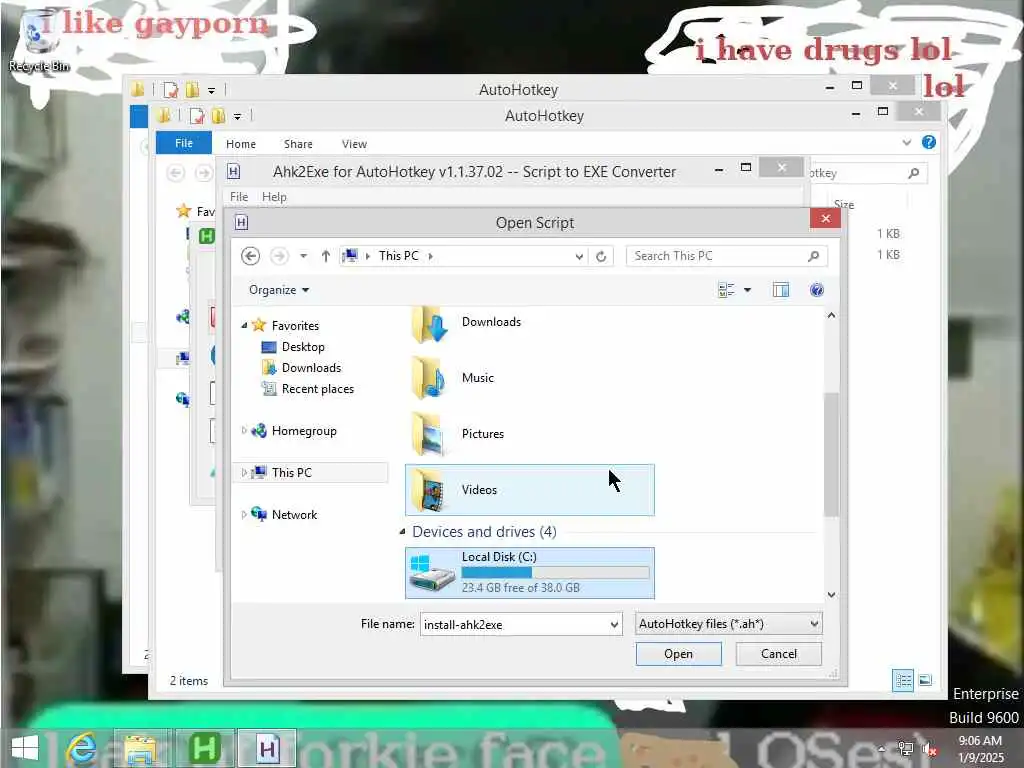Go up one folder level in dialog
This screenshot has width=1024, height=768.
click(x=325, y=256)
